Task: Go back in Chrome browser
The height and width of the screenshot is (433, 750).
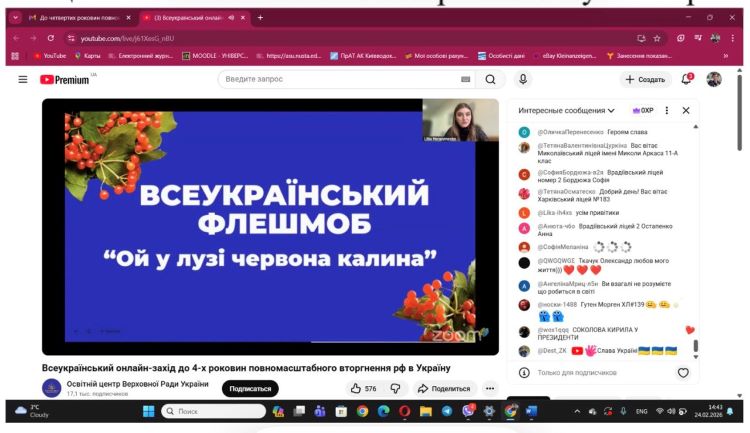Action: pos(16,38)
